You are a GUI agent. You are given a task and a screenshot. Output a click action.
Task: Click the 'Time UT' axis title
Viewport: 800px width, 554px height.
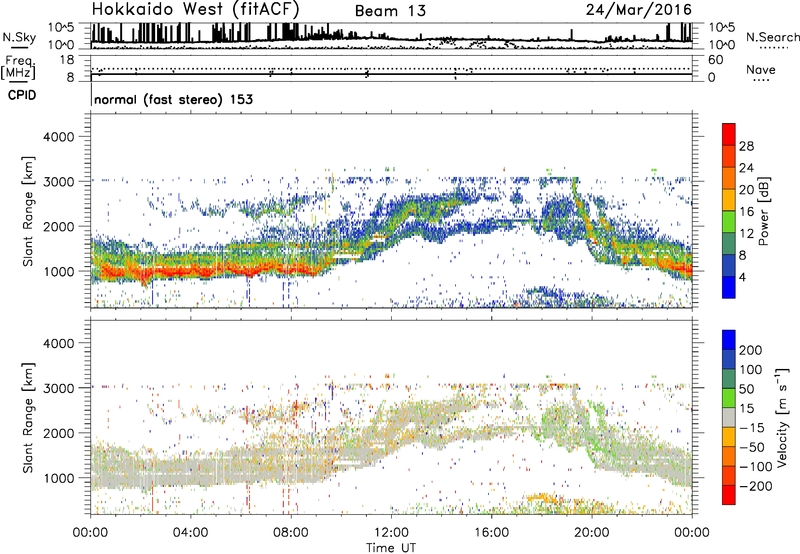tap(391, 548)
